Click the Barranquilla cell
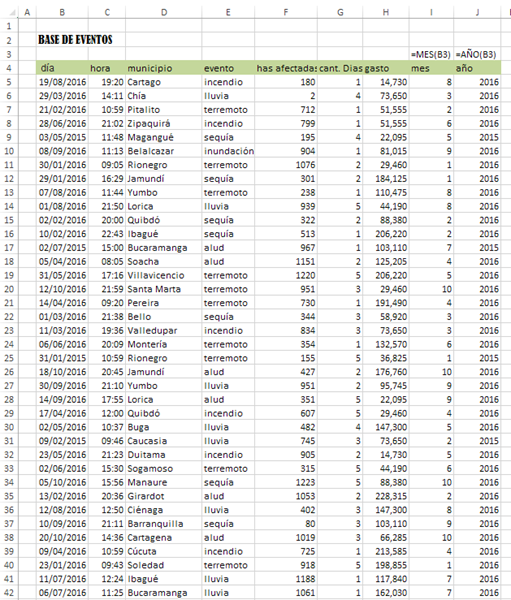The height and width of the screenshot is (600, 511). pos(164,523)
